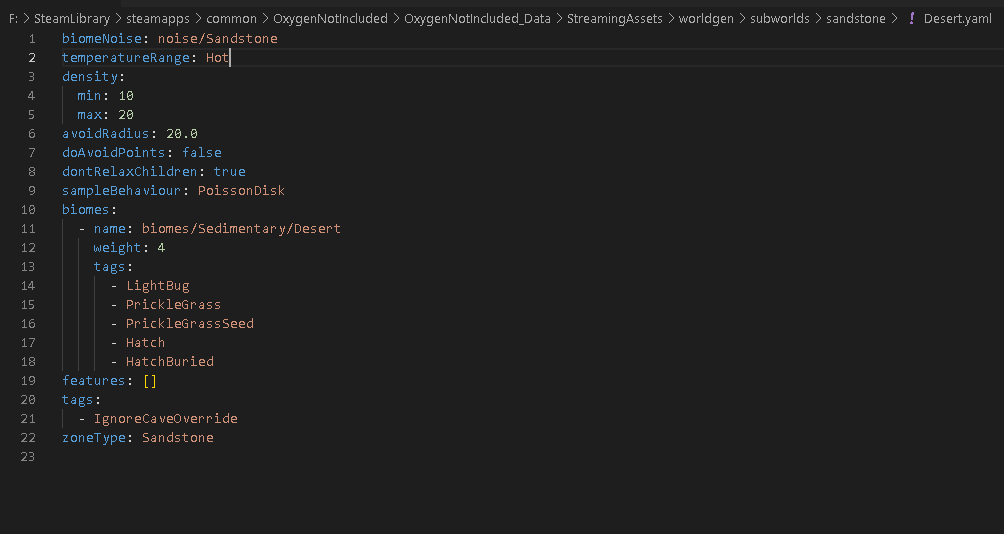Viewport: 1004px width, 534px height.
Task: Open Desert.yaml breadcrumb item
Action: (957, 19)
